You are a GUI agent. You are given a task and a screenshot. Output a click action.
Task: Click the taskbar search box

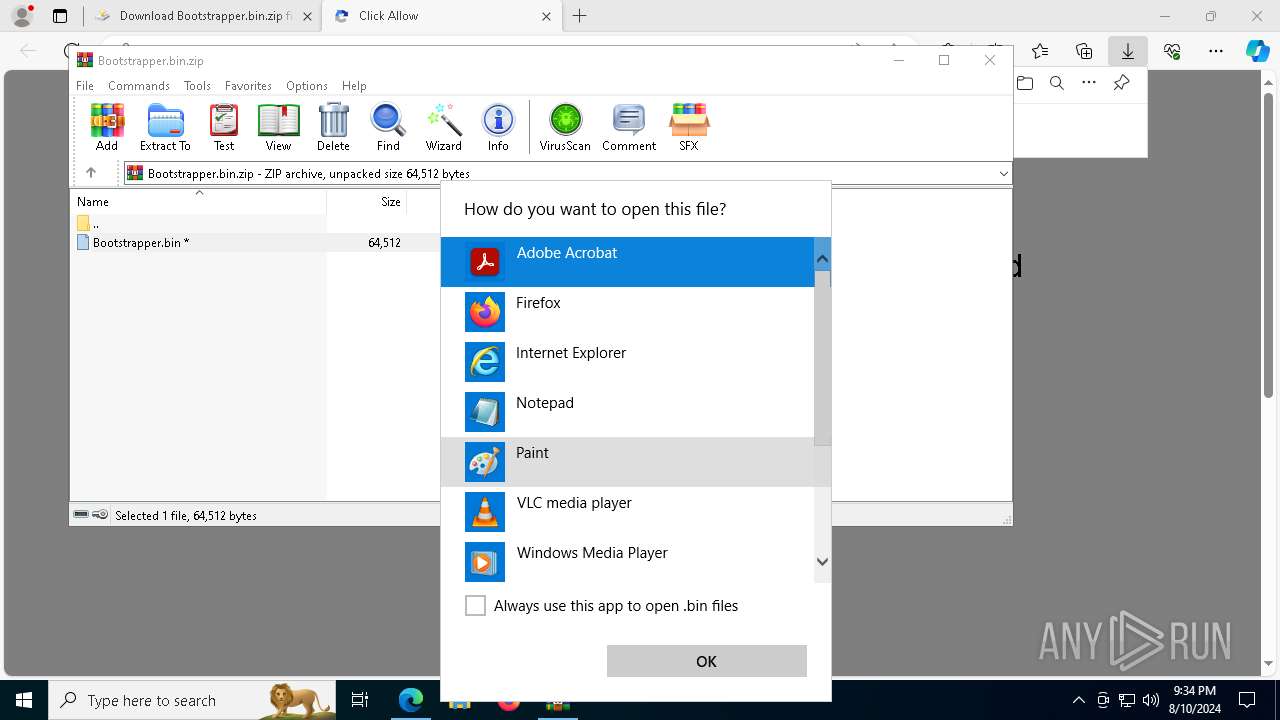point(192,700)
